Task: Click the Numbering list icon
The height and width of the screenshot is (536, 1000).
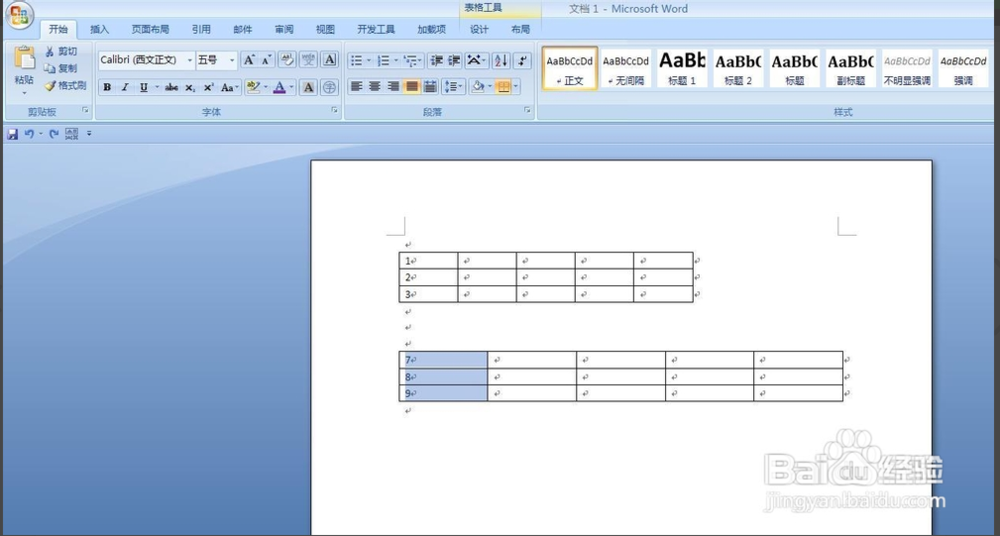Action: 383,60
